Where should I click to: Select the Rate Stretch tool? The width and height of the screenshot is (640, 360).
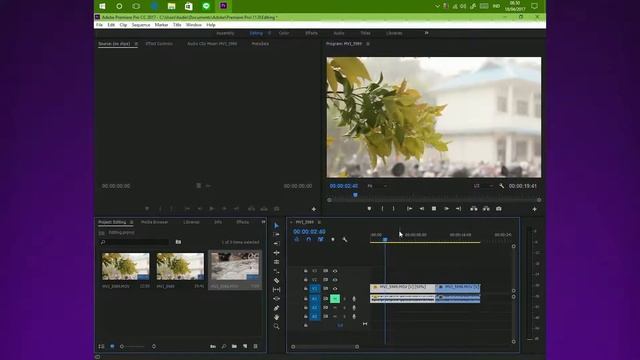pos(276,262)
